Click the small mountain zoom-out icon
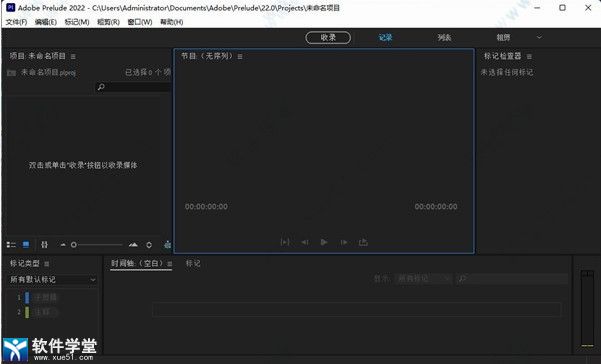 tap(63, 245)
